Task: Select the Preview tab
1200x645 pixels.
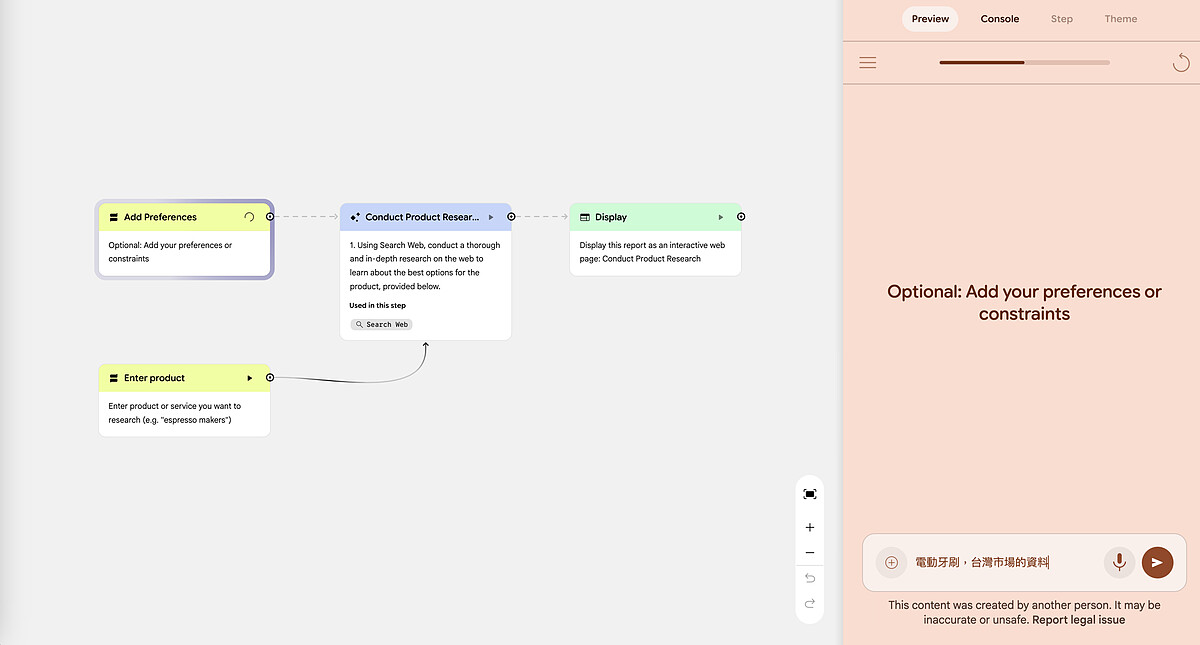Action: 930,19
